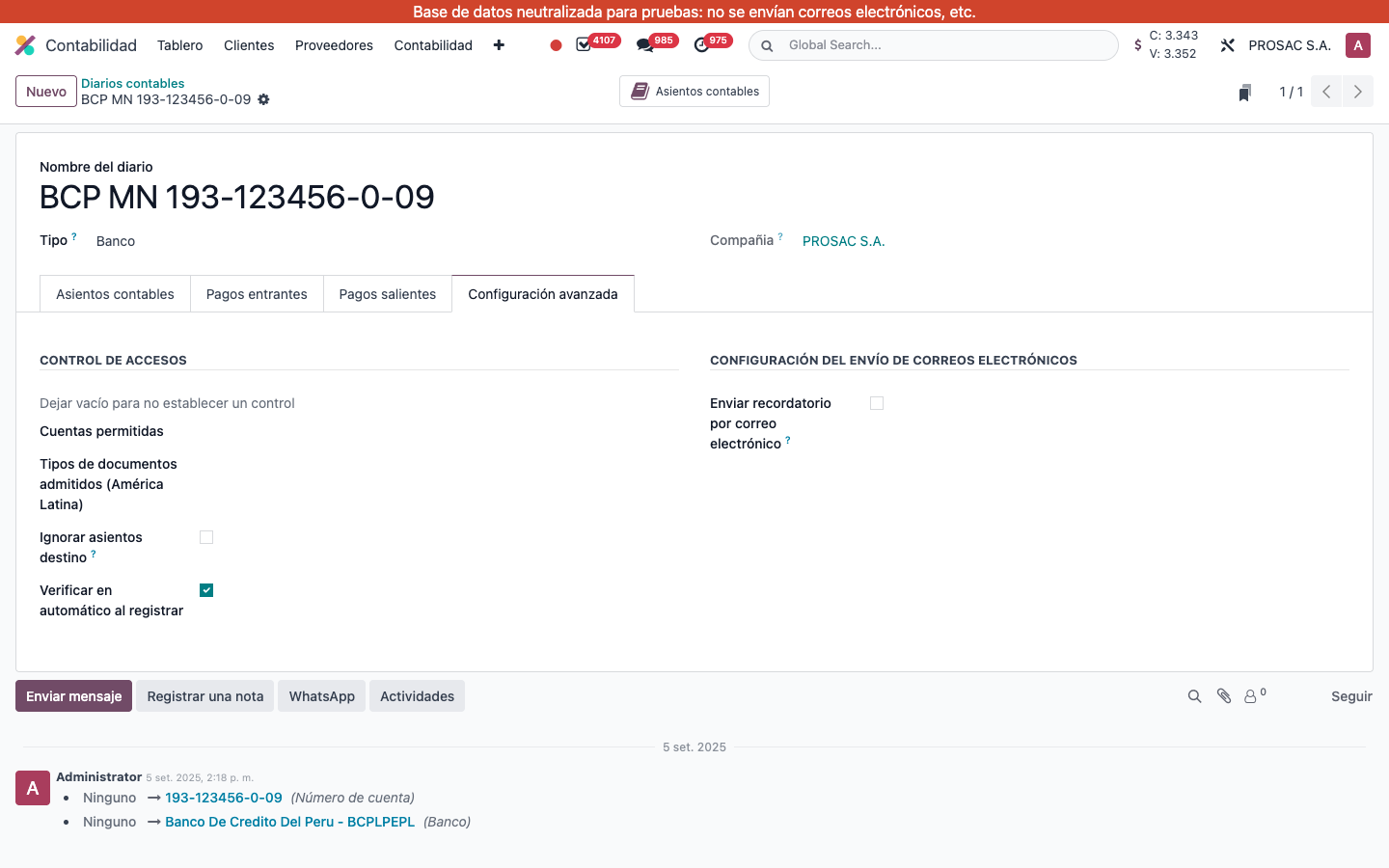Switch to Pagos entrantes tab
Viewport: 1389px width, 868px height.
coord(257,294)
